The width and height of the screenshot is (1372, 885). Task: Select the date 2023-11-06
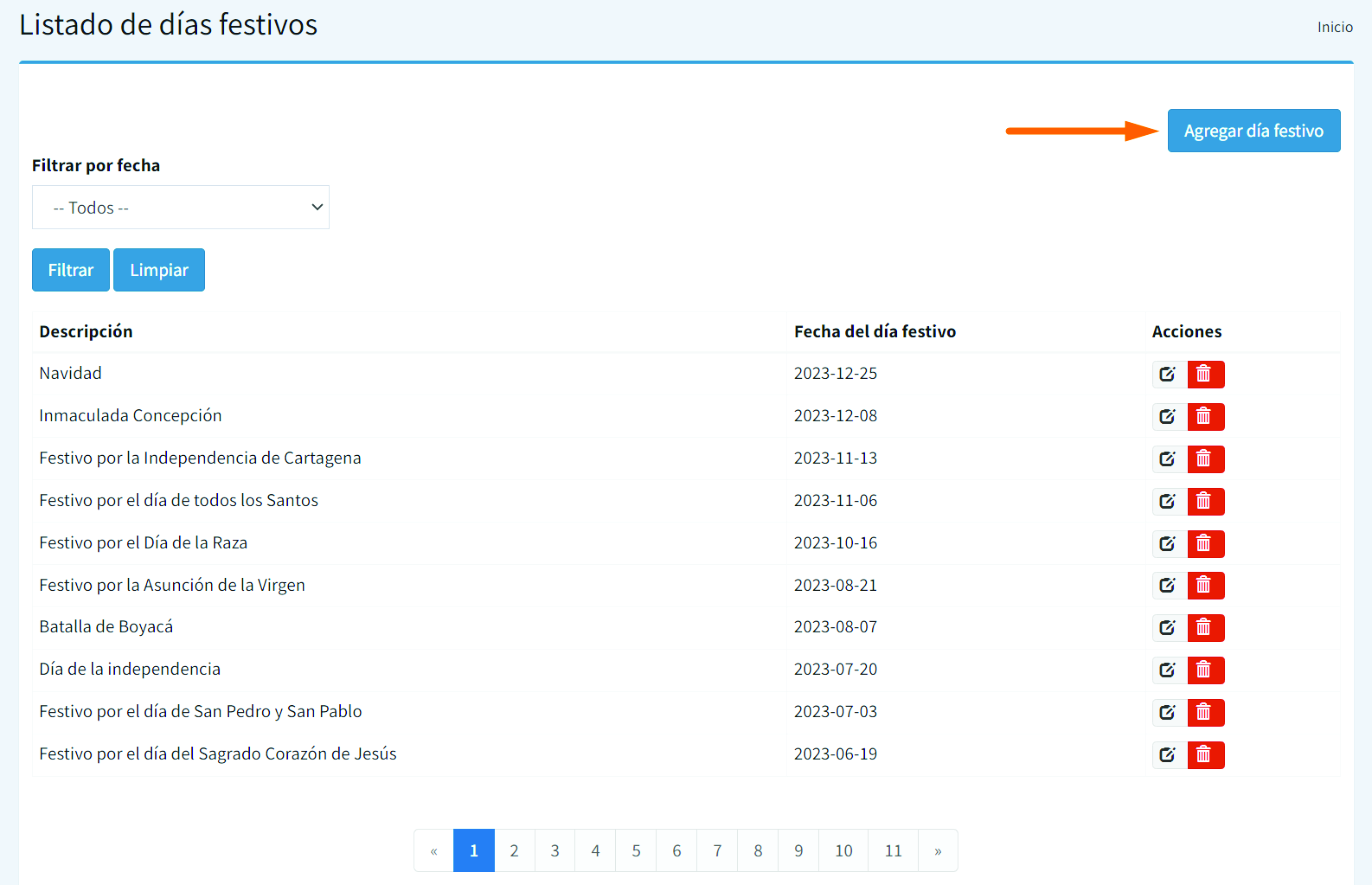click(835, 501)
